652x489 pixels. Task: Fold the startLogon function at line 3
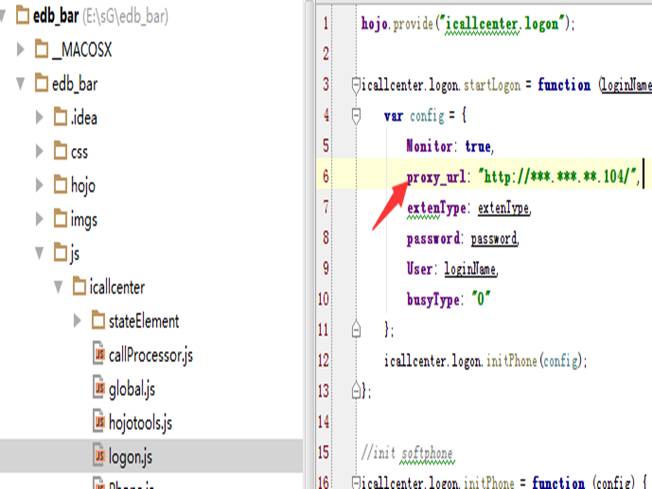[356, 86]
